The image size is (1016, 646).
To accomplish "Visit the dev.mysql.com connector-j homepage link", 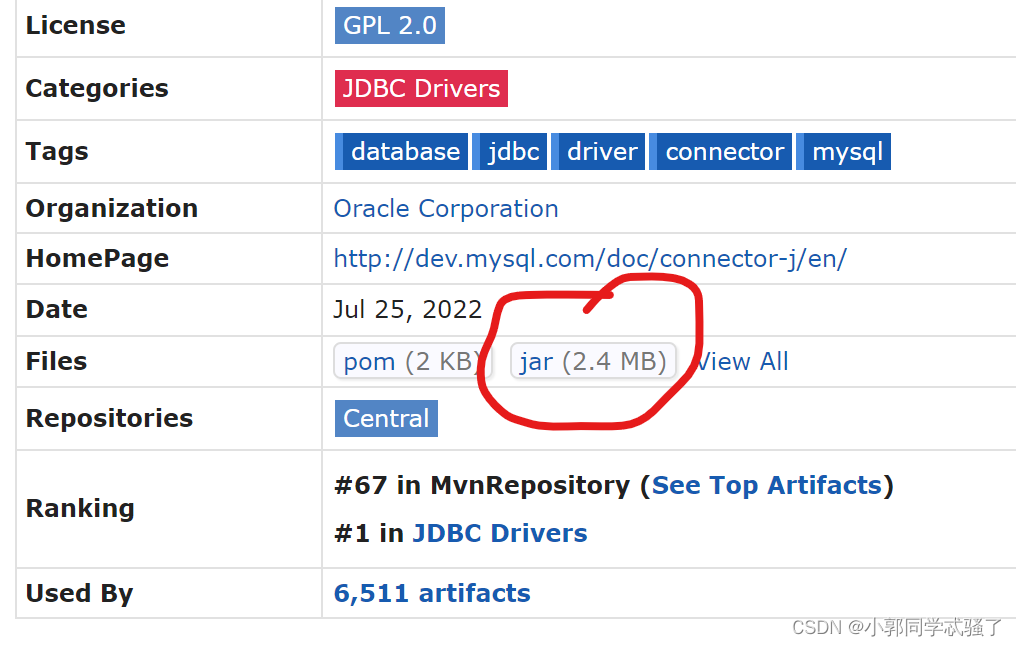I will click(590, 259).
